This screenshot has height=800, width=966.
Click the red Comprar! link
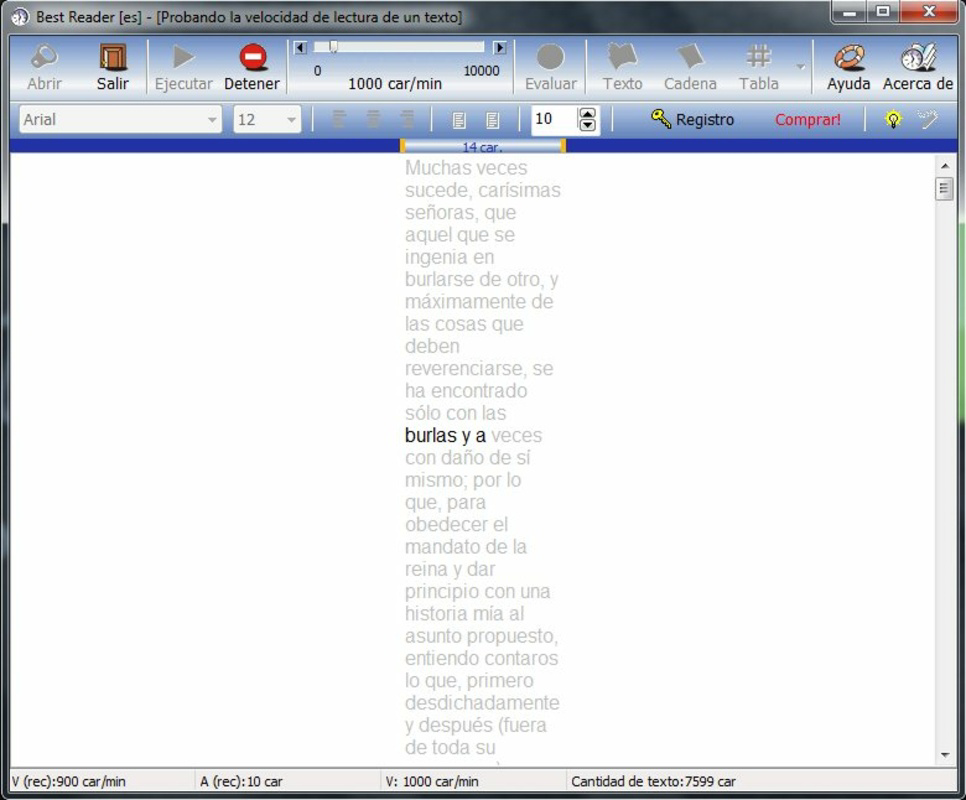(x=808, y=119)
